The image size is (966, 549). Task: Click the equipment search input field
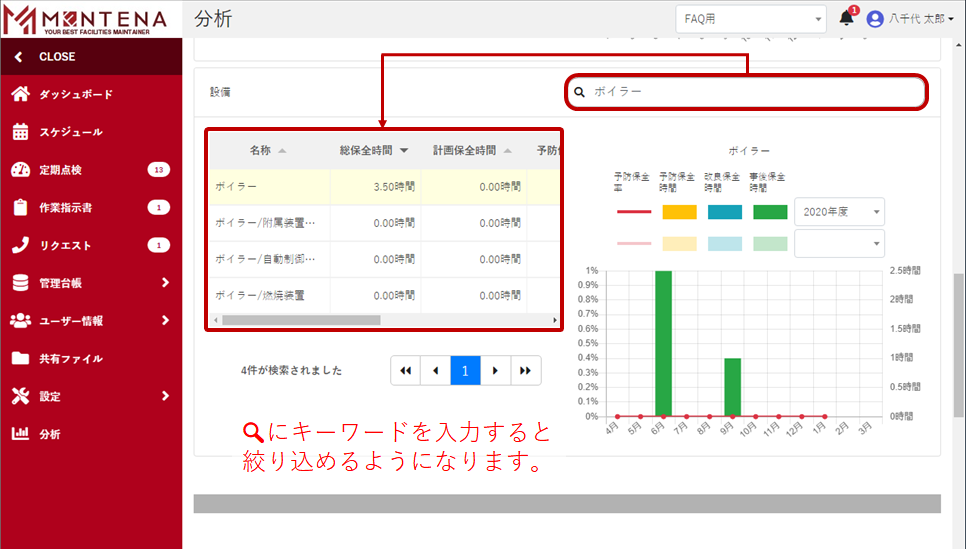coord(750,92)
